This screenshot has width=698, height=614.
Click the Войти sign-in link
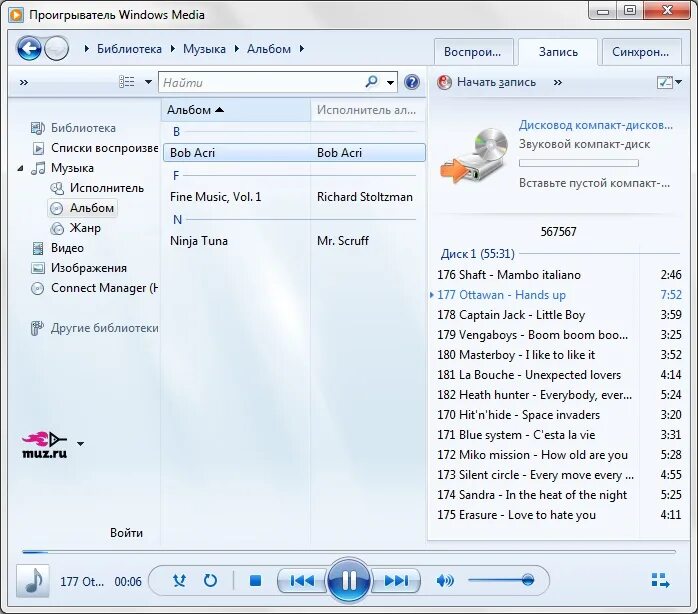pyautogui.click(x=126, y=533)
